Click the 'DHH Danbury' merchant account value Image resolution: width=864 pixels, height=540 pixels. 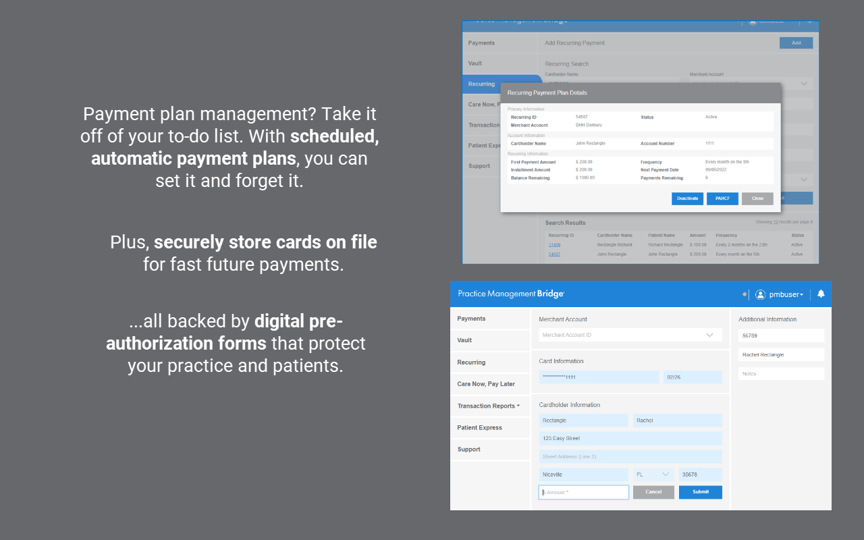tap(588, 125)
